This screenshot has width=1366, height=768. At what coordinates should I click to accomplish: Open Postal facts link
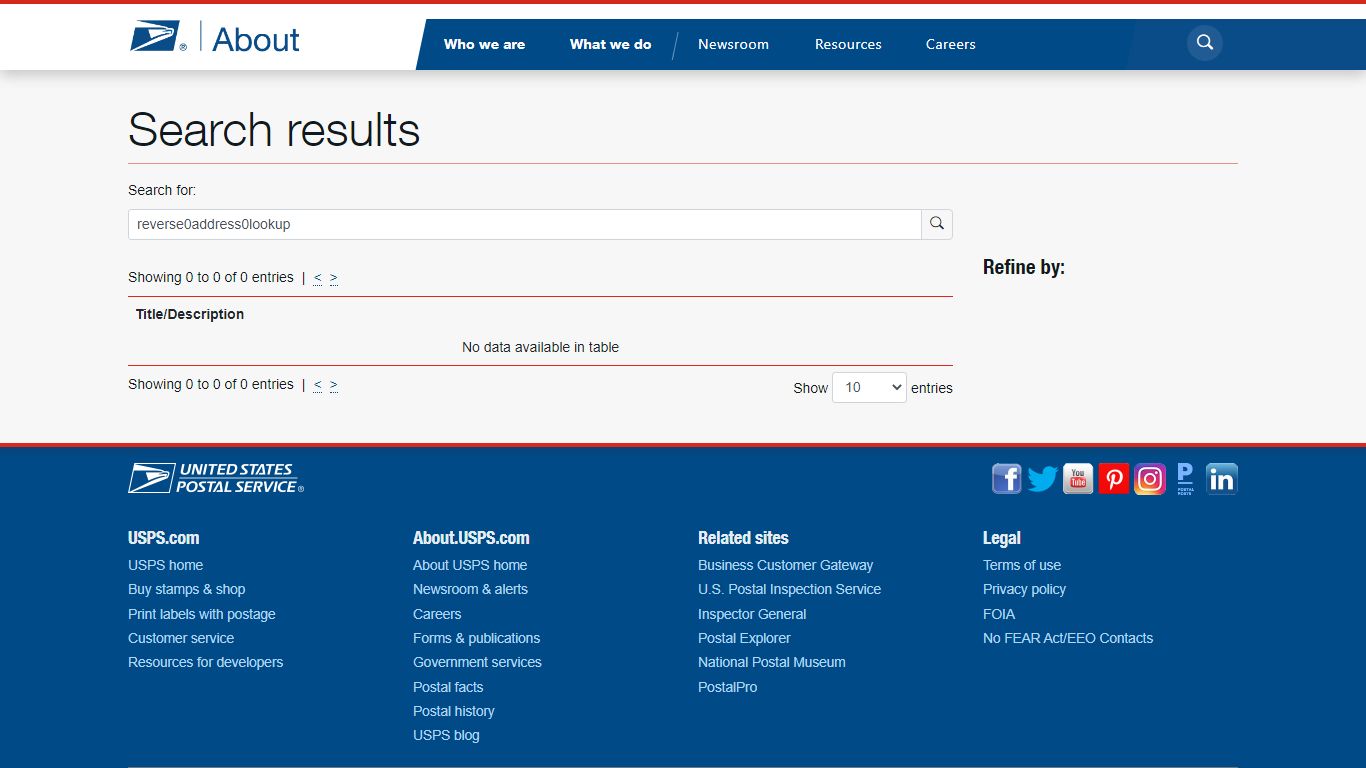(448, 687)
